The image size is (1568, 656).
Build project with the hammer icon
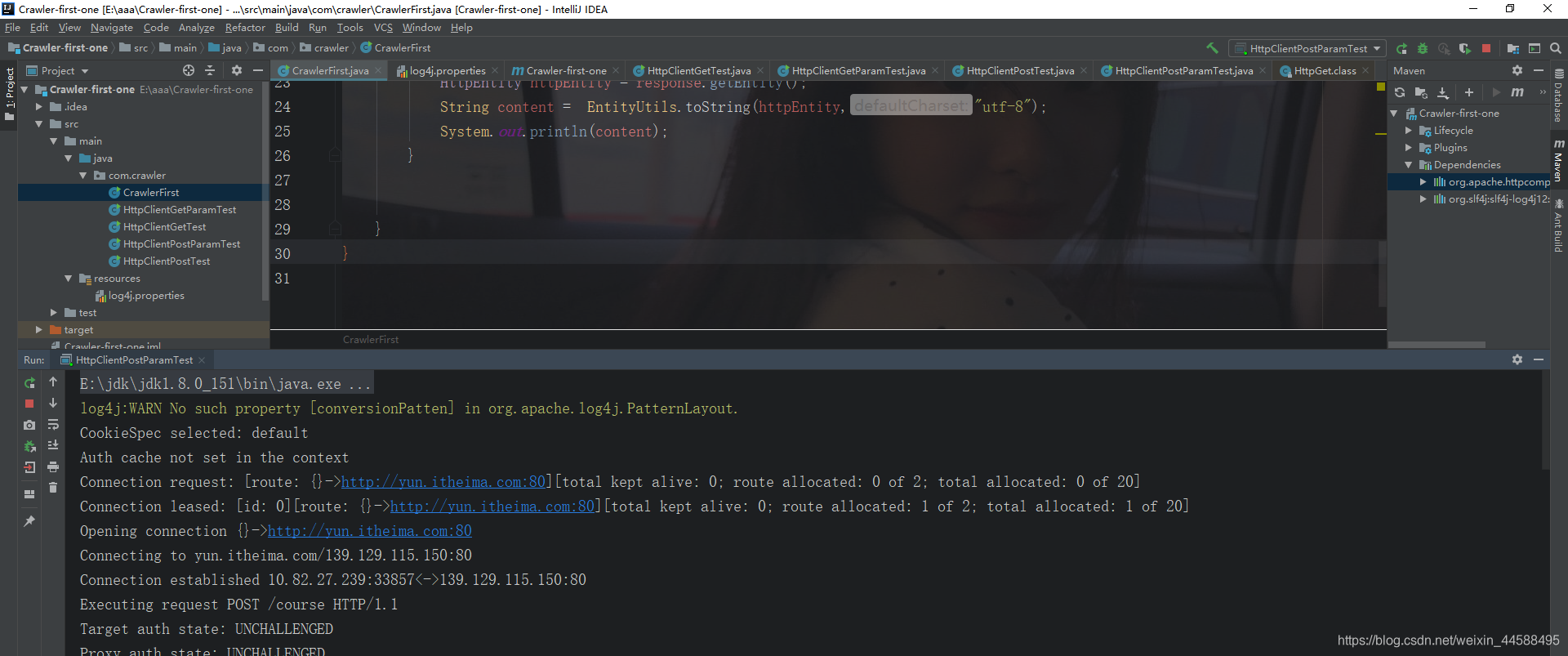coord(1212,48)
